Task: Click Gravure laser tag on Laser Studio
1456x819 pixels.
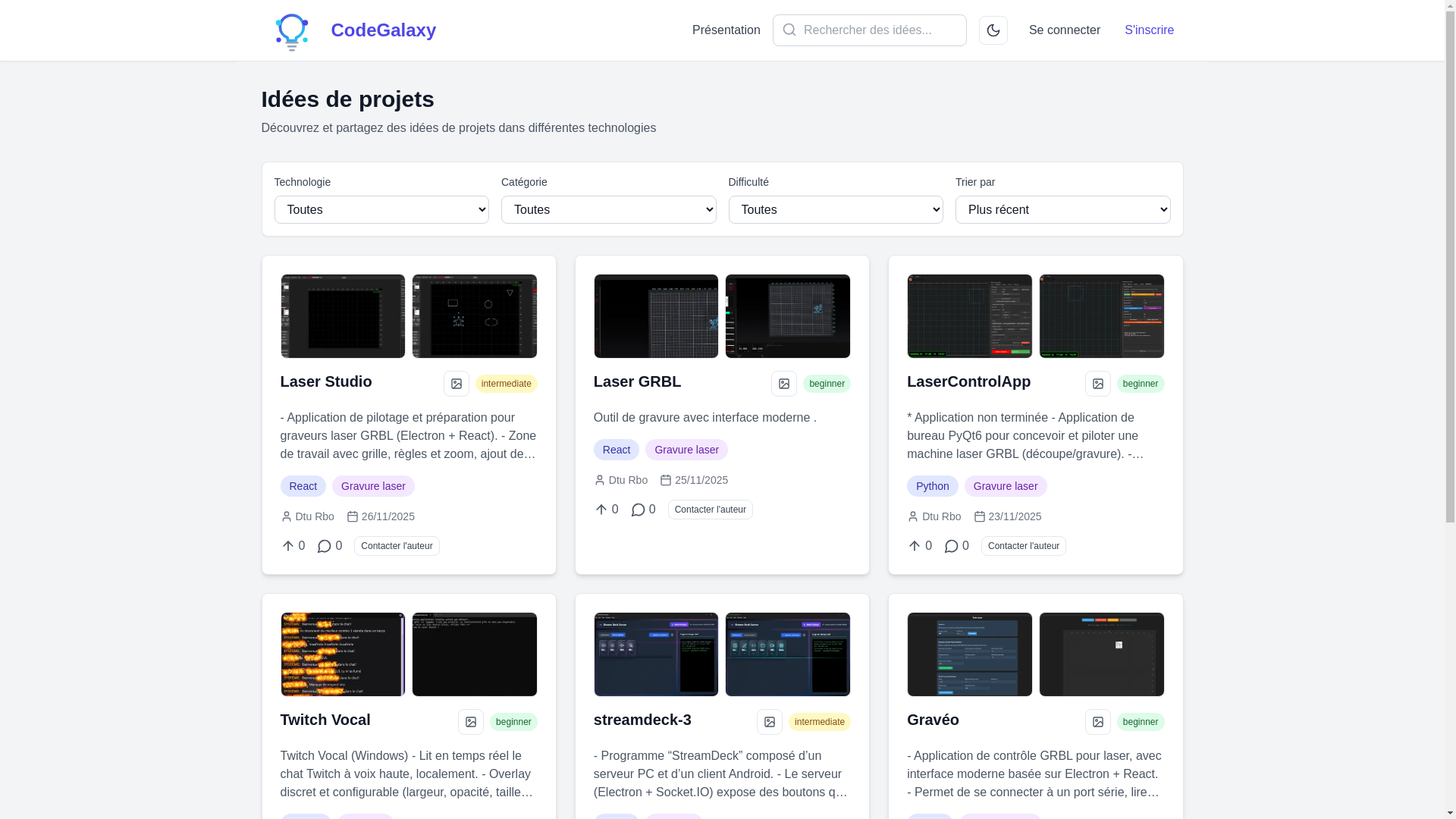Action: [373, 486]
